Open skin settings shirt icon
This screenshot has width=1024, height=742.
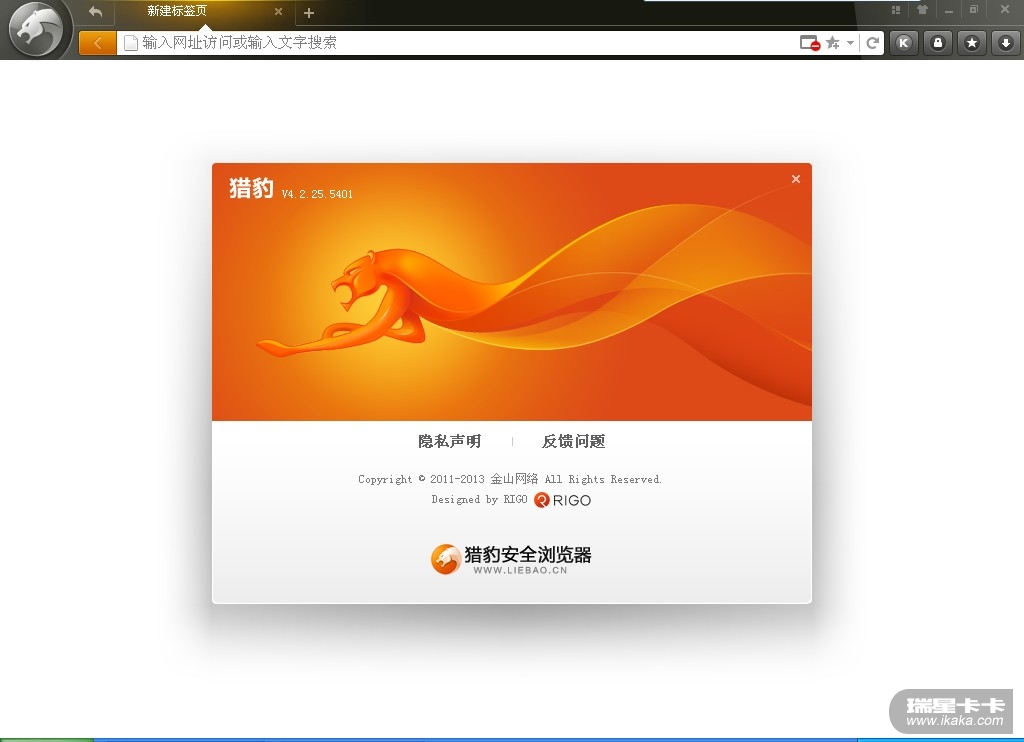[922, 10]
